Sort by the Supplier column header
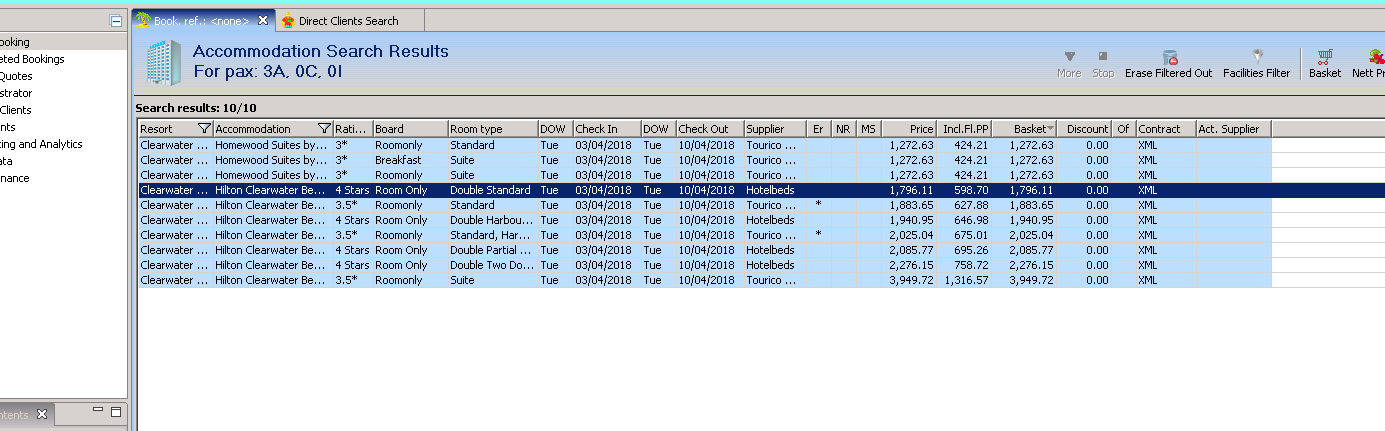1385x431 pixels. [776, 129]
